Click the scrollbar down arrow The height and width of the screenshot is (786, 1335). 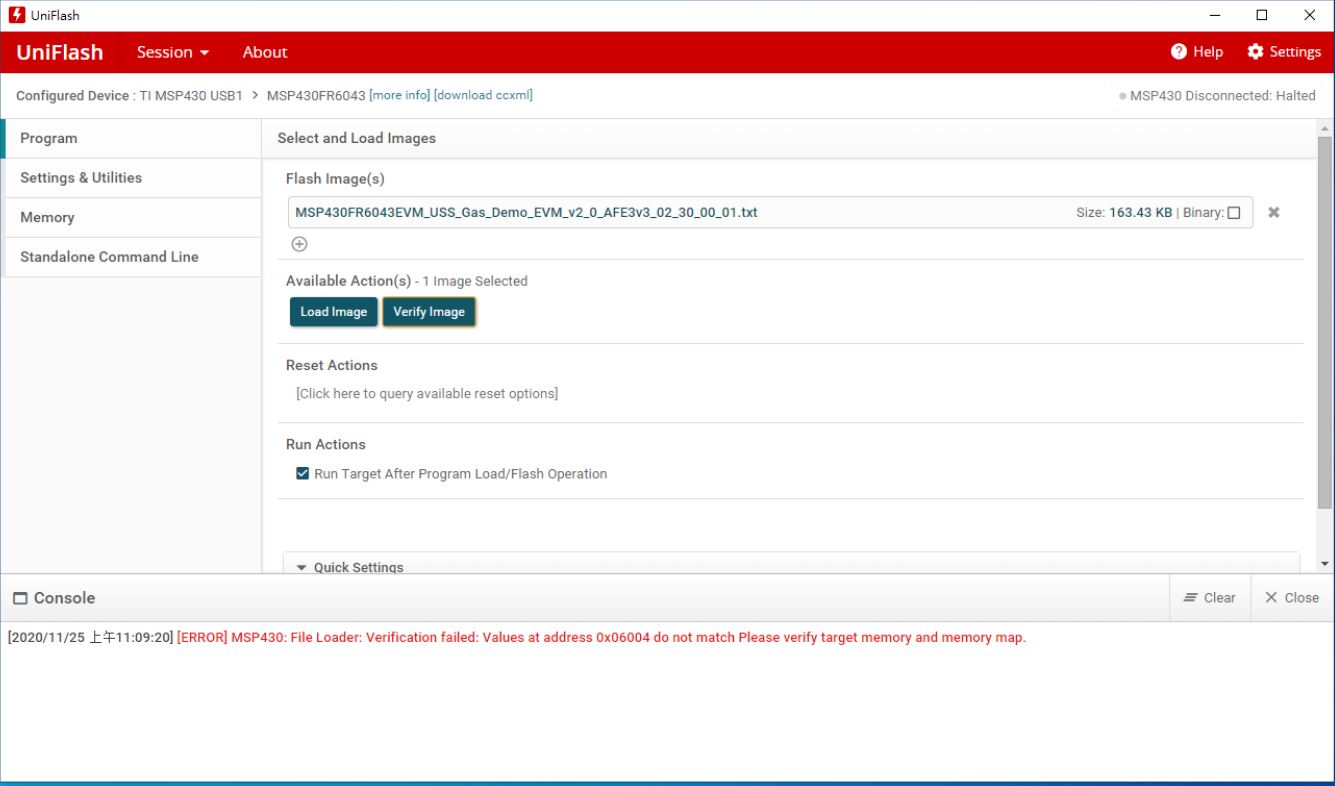click(x=1326, y=564)
